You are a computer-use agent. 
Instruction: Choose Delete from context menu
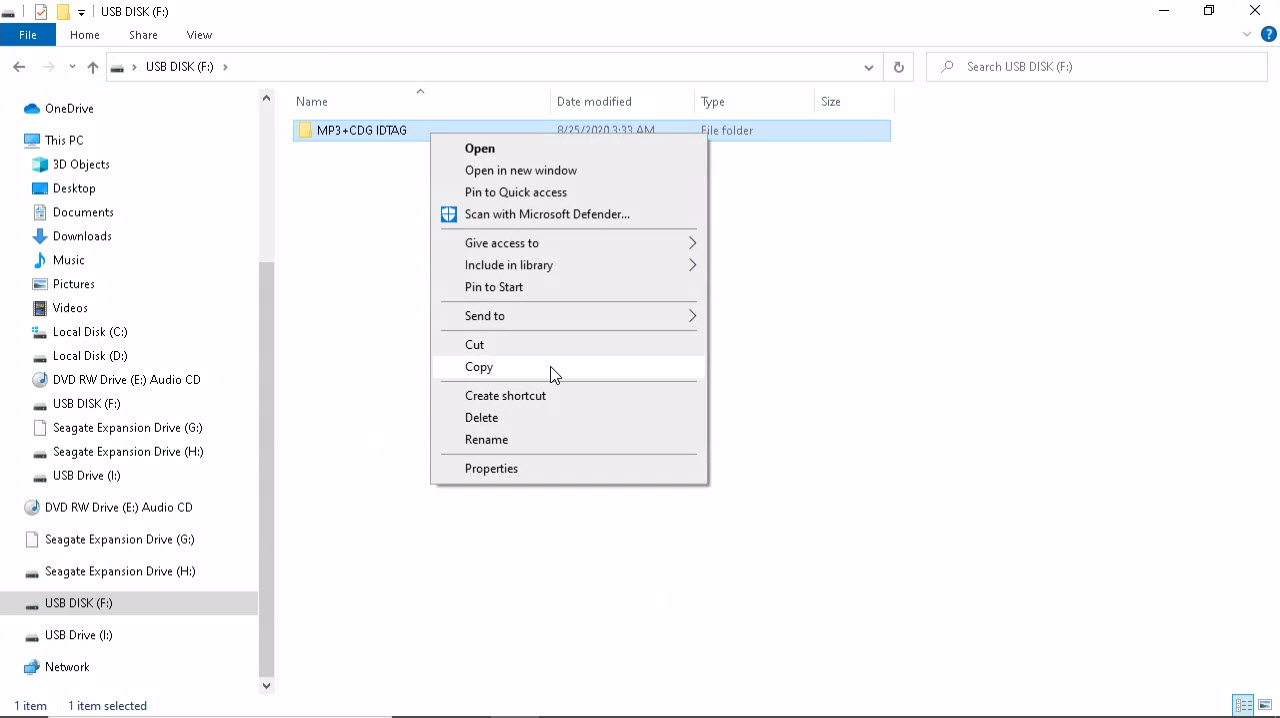[x=569, y=418]
